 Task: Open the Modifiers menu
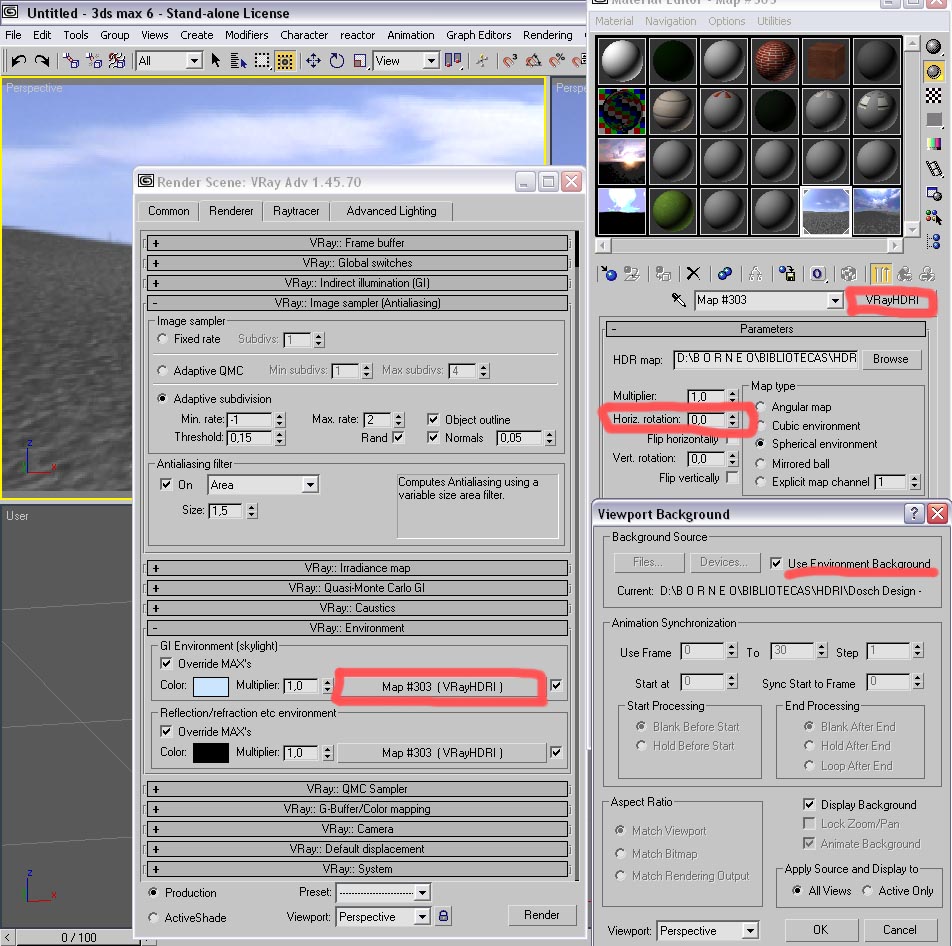[246, 35]
